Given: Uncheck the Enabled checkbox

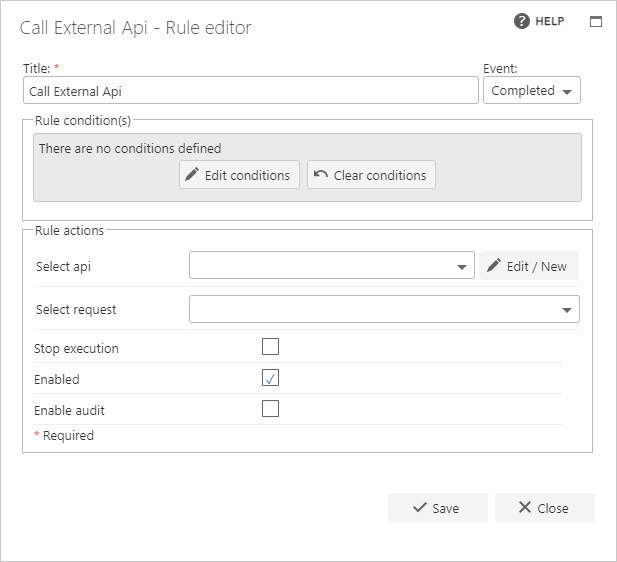Looking at the screenshot, I should tap(270, 378).
